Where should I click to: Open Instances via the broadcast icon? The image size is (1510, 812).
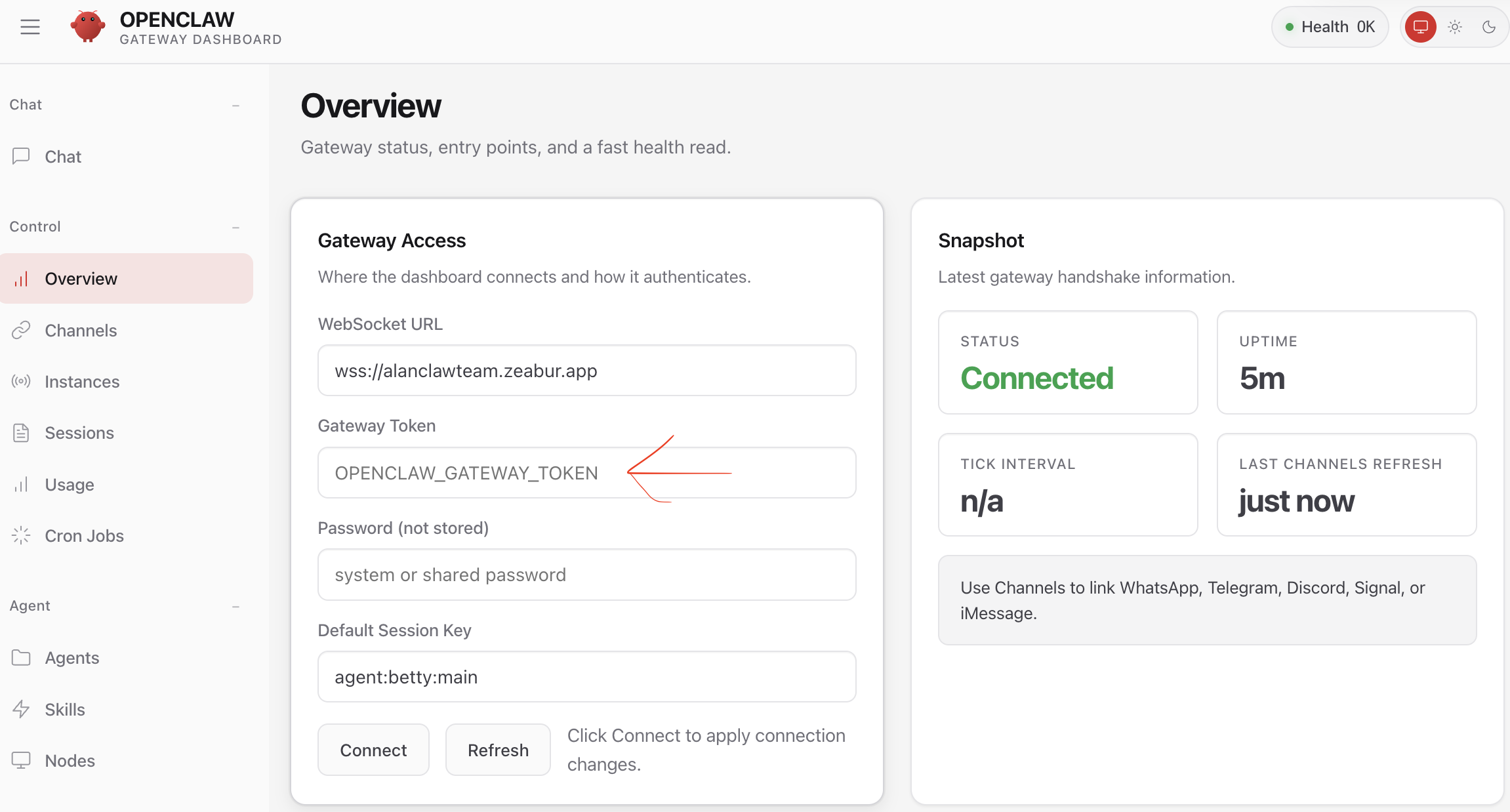(x=21, y=381)
